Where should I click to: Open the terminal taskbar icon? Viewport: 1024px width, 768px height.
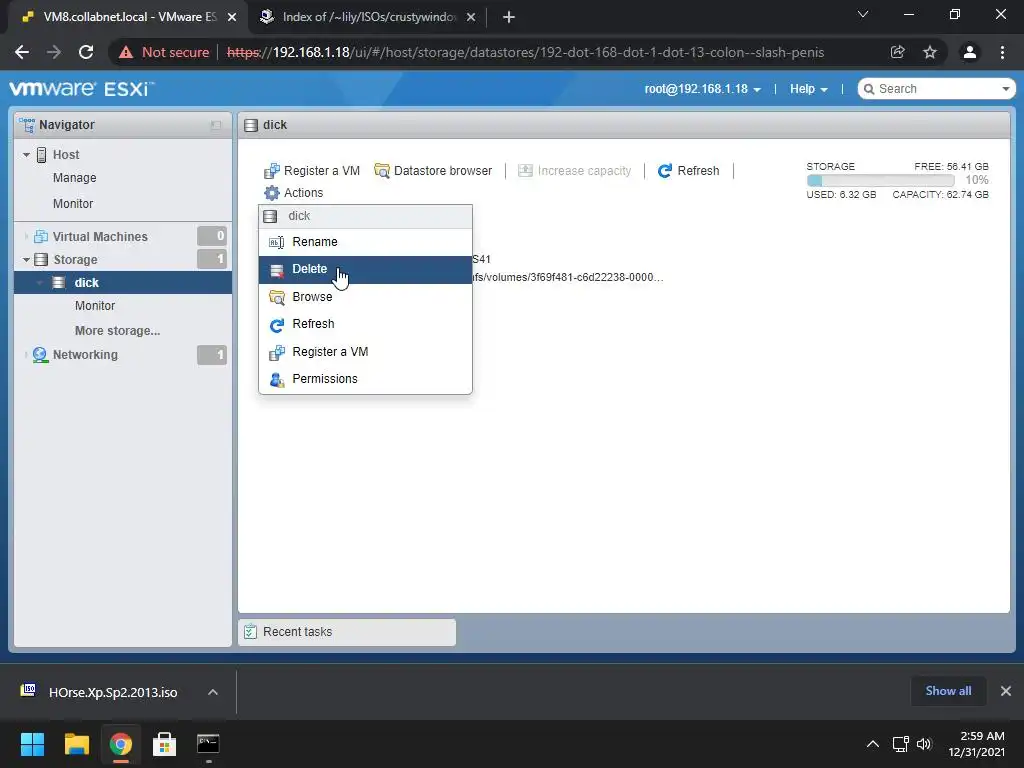tap(208, 744)
